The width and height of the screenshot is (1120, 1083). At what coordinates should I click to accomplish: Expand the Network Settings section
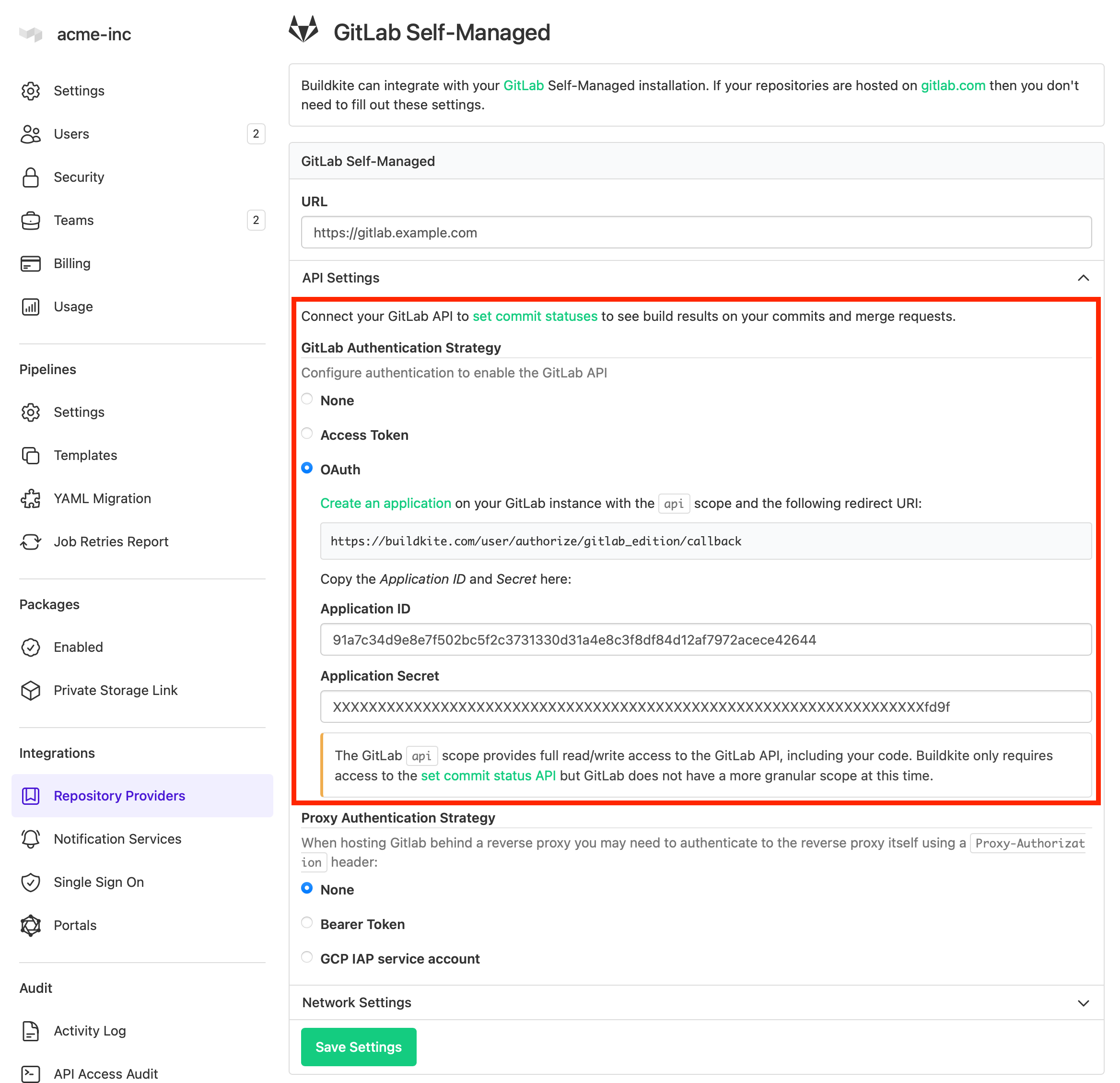[x=1084, y=1002]
